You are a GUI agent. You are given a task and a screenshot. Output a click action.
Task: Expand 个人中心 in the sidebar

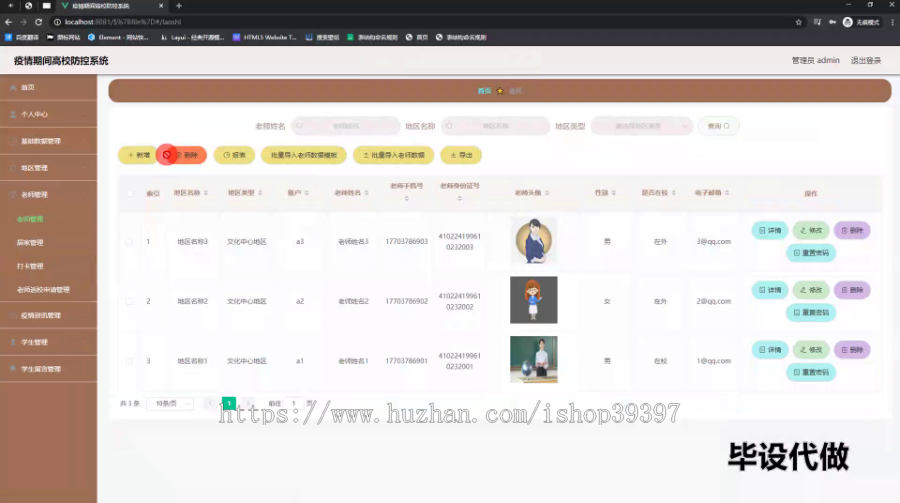[x=48, y=114]
